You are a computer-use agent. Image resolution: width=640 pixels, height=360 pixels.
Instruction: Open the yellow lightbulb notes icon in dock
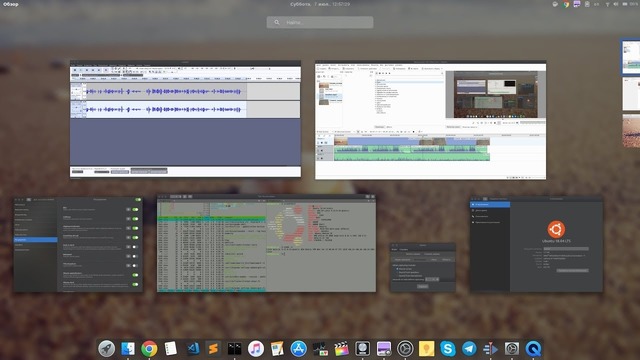tap(427, 349)
